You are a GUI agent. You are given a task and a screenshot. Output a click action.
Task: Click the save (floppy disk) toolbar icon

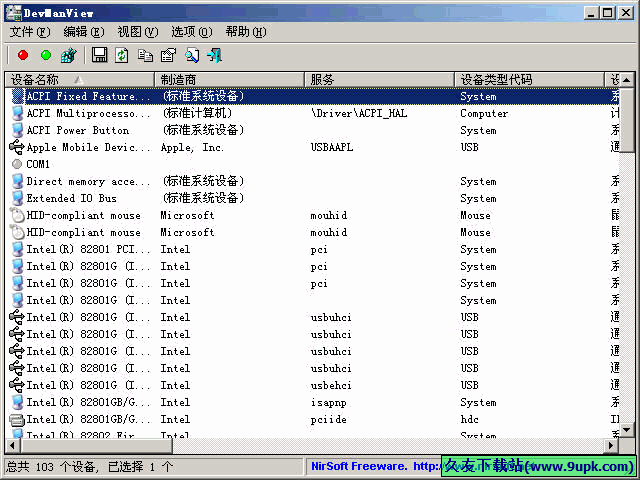(99, 55)
